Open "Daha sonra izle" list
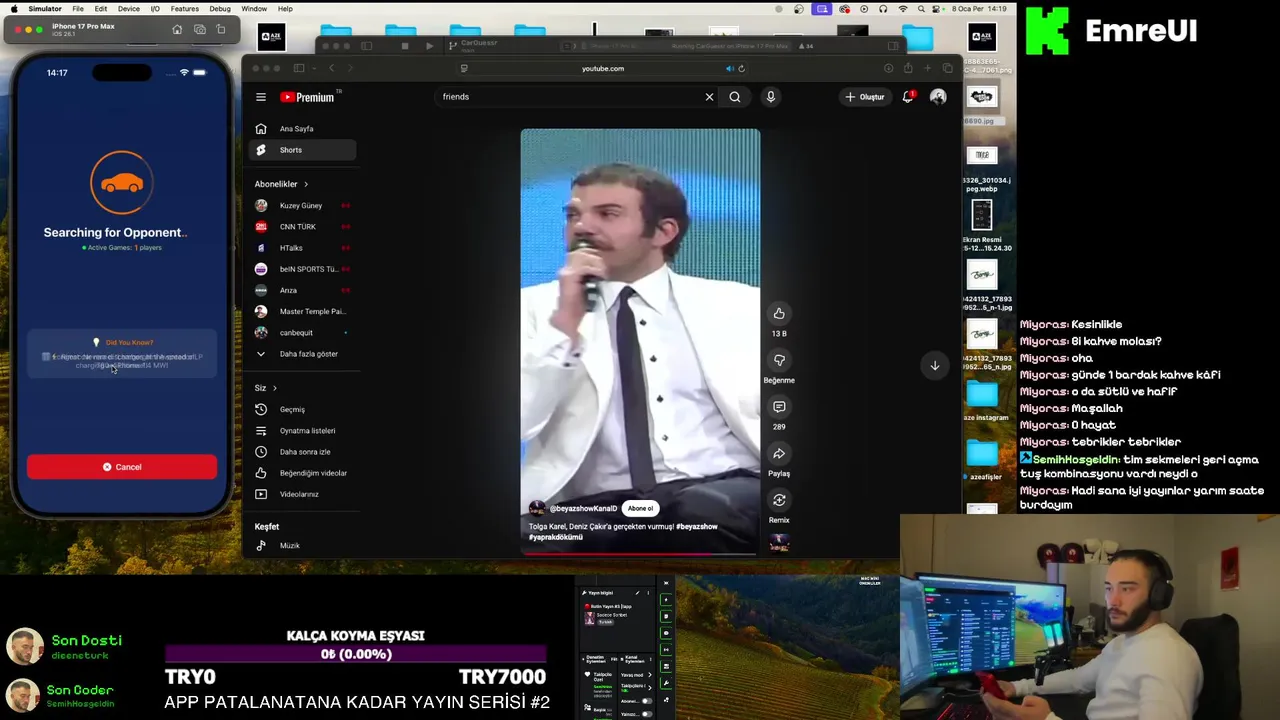 [x=302, y=452]
